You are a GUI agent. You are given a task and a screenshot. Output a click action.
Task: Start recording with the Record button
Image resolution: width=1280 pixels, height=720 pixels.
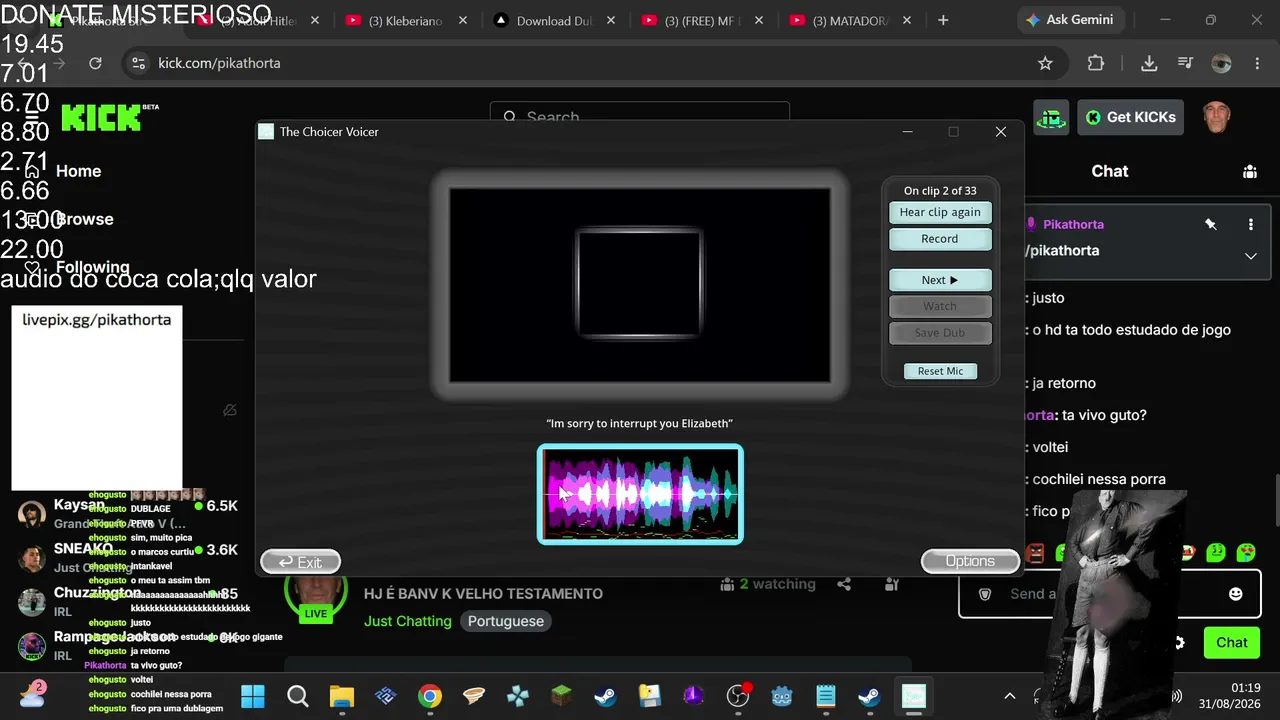point(940,239)
